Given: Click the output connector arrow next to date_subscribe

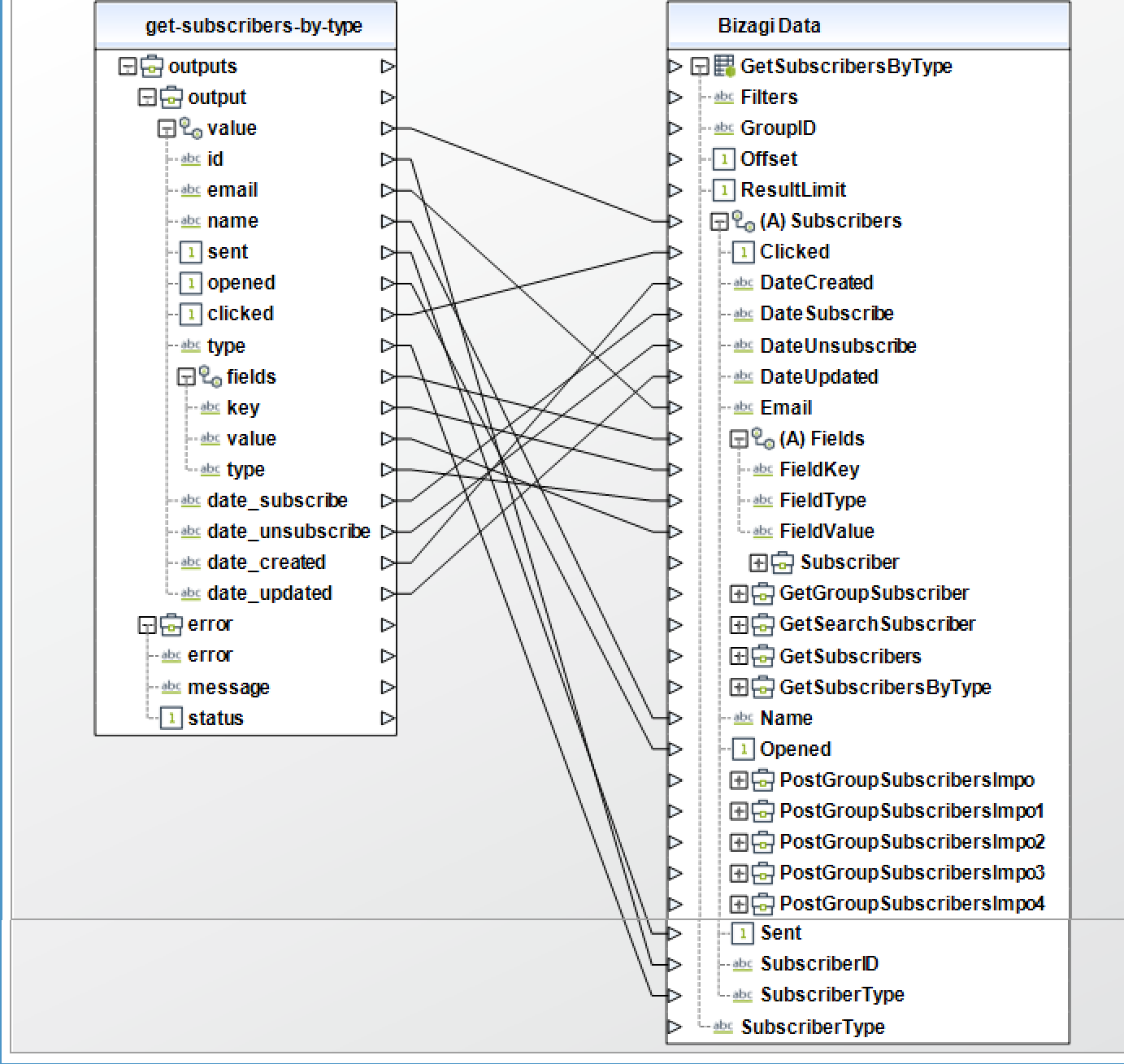Looking at the screenshot, I should (388, 501).
